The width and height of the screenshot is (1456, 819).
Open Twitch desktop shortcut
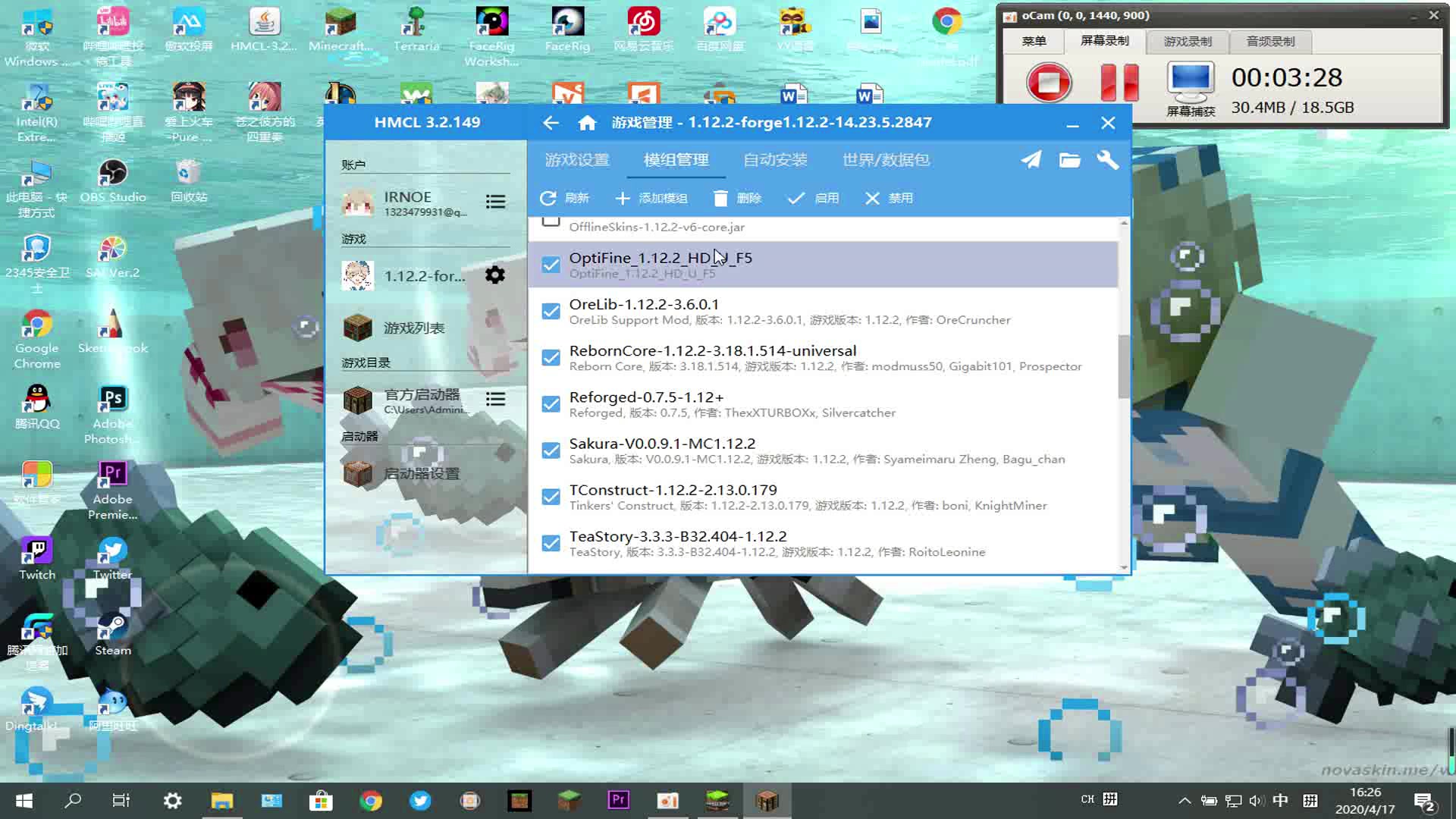[x=37, y=558]
